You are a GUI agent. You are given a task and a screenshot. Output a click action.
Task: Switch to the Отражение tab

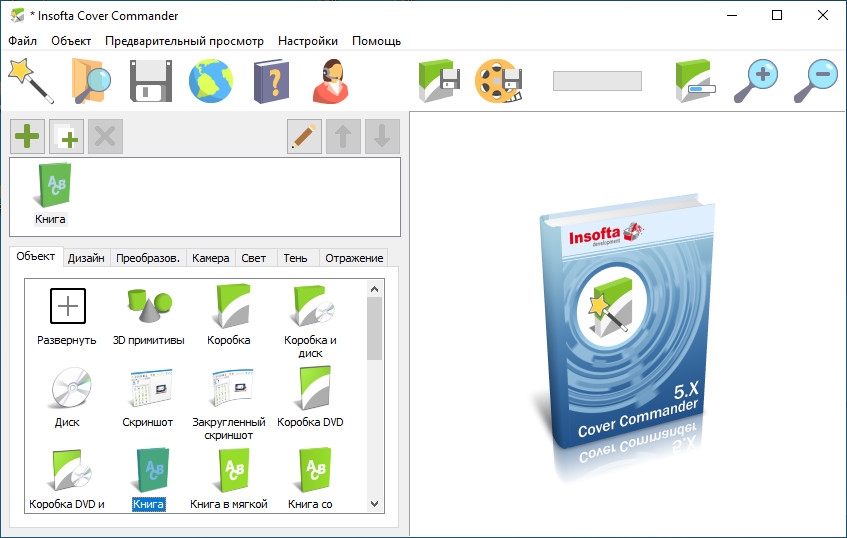(x=354, y=258)
